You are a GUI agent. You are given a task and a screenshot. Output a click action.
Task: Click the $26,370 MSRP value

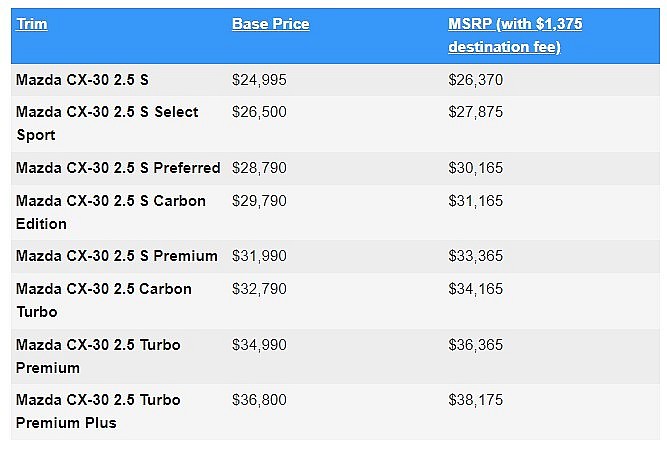point(476,78)
